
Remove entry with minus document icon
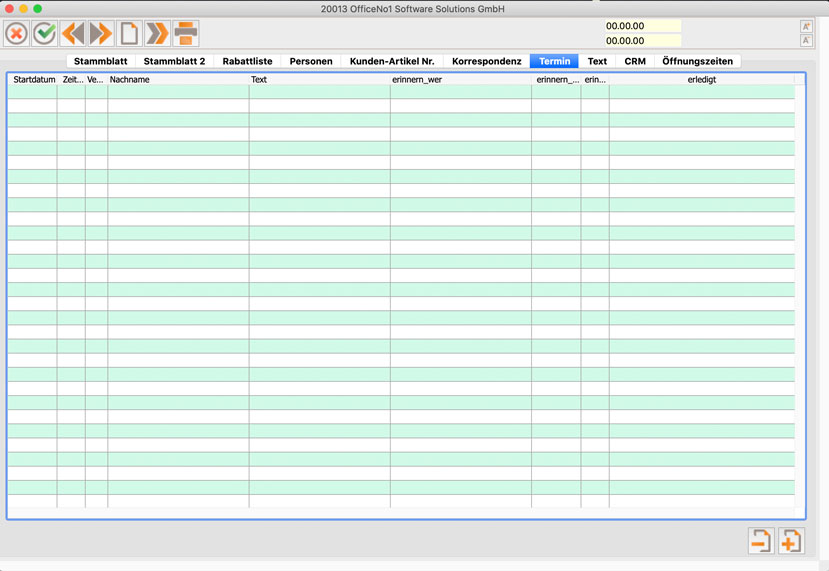pos(761,541)
